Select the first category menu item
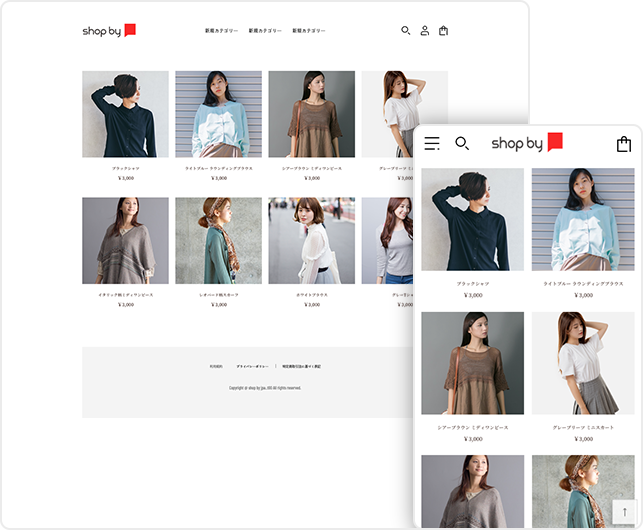The height and width of the screenshot is (530, 643). [x=221, y=31]
